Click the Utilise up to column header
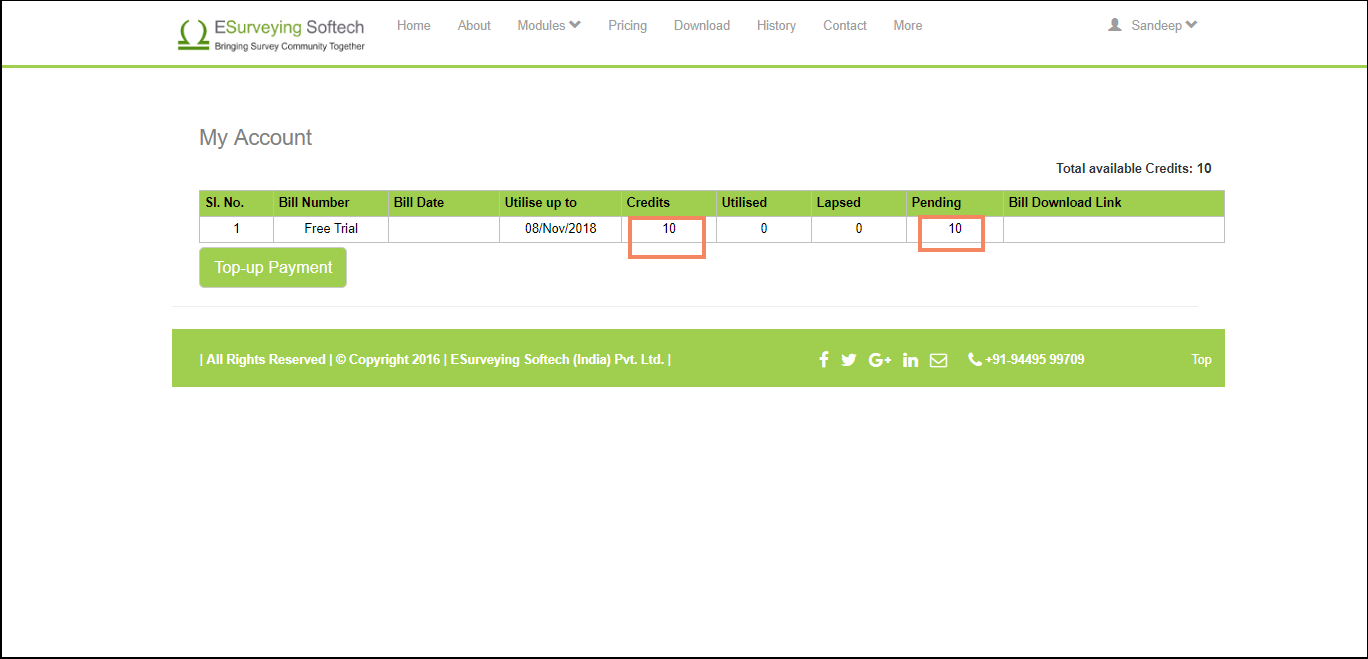1368x659 pixels. [x=561, y=203]
